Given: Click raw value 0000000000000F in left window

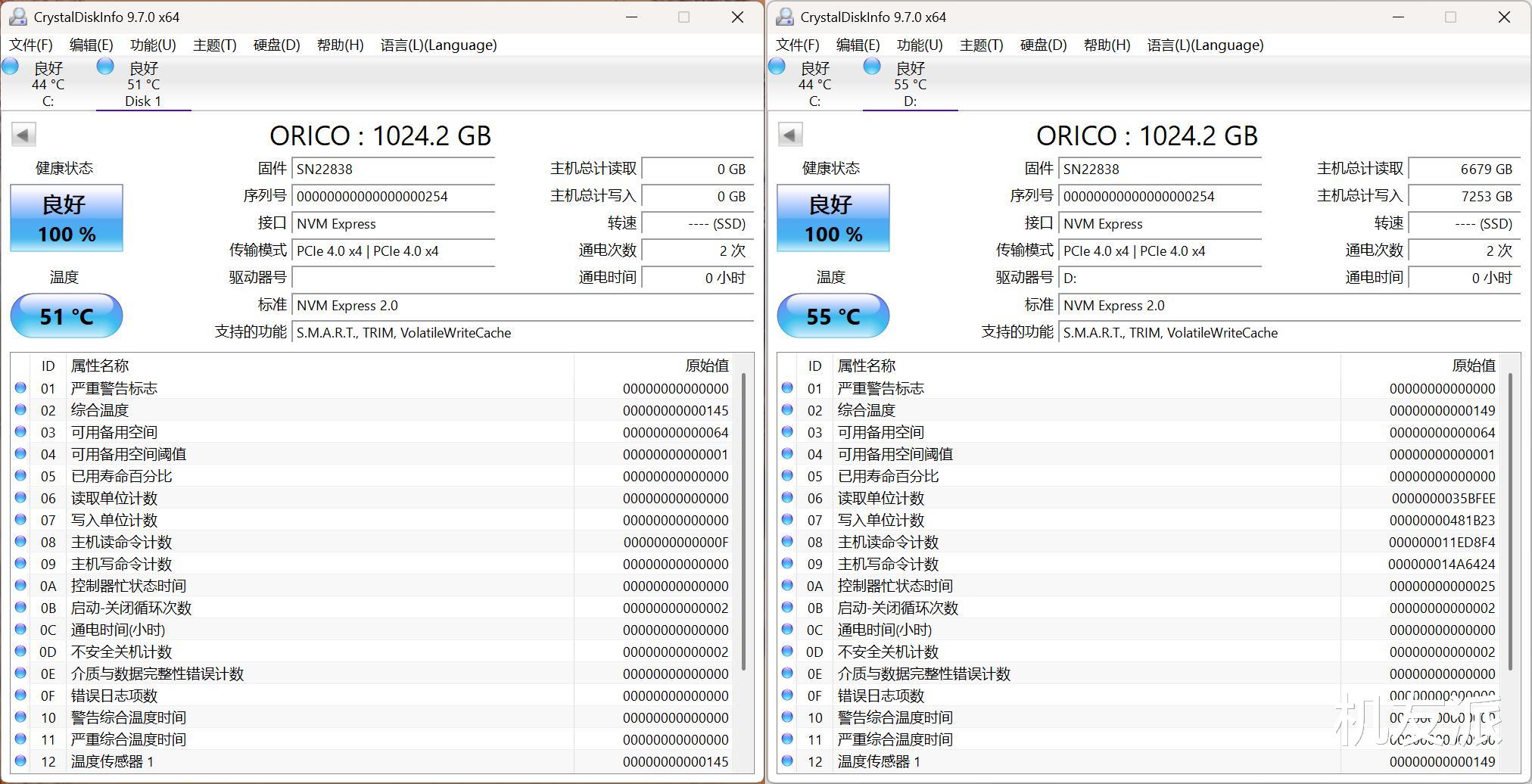Looking at the screenshot, I should [676, 542].
